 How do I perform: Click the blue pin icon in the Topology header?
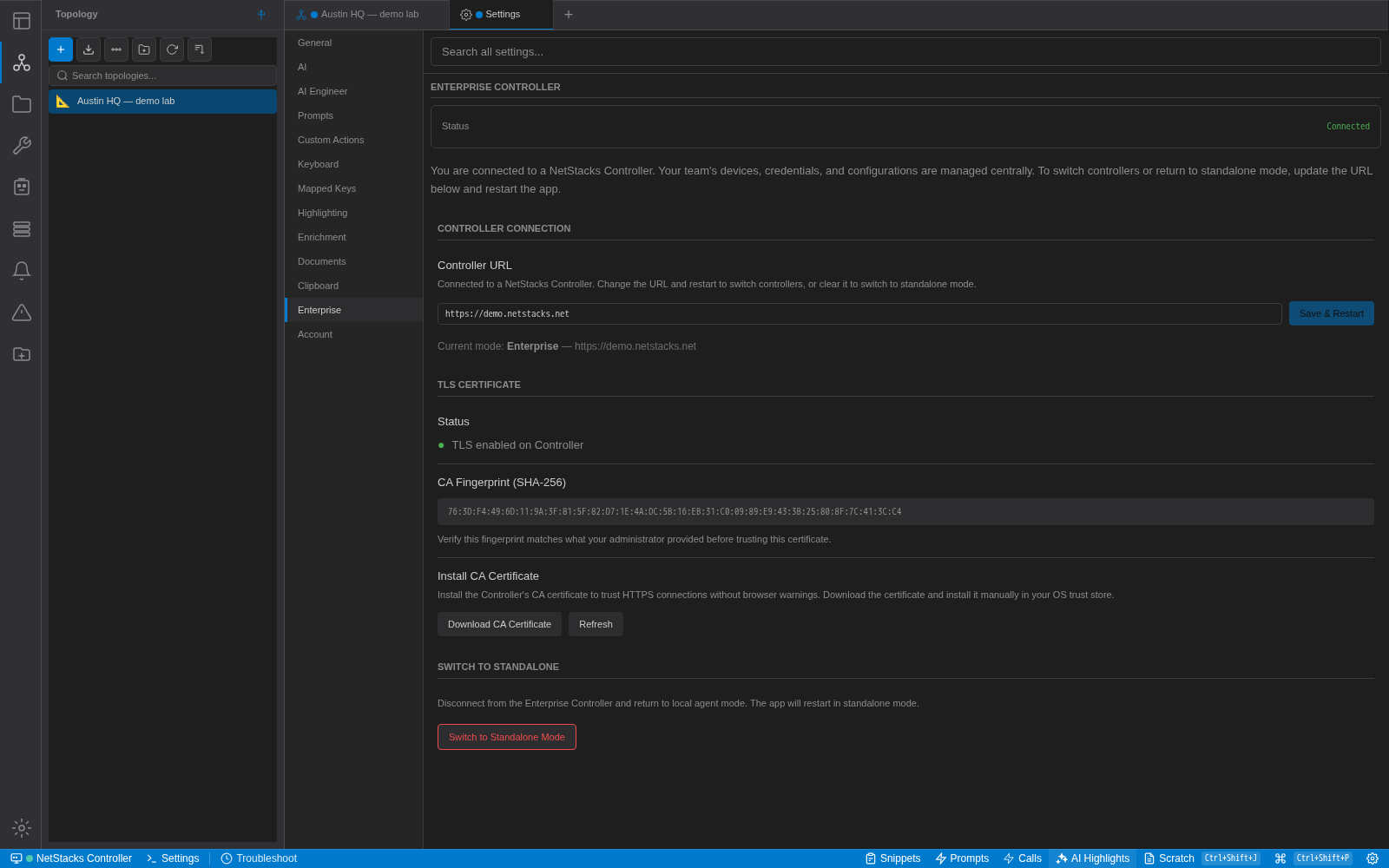(x=261, y=14)
